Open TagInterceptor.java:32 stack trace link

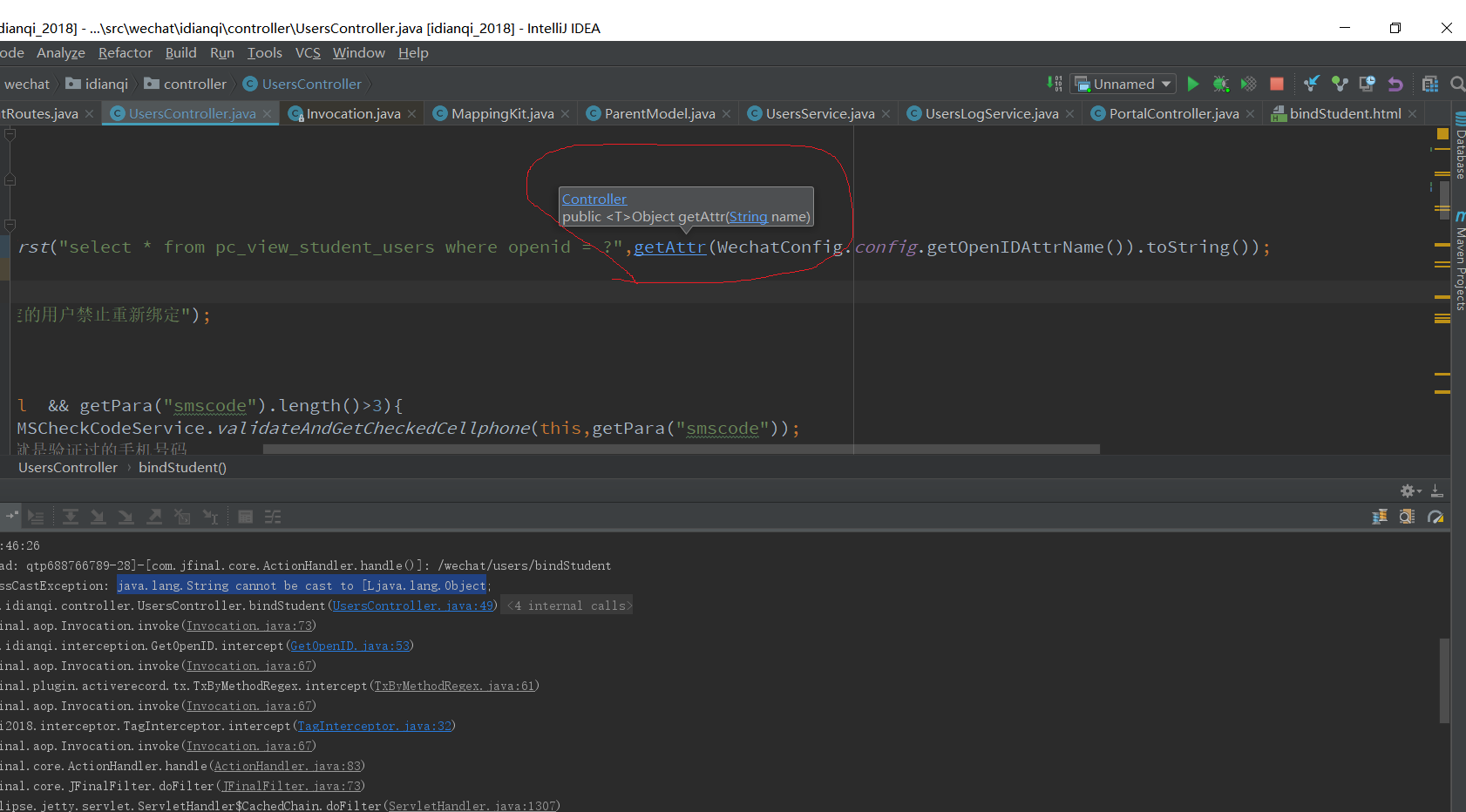[x=375, y=727]
